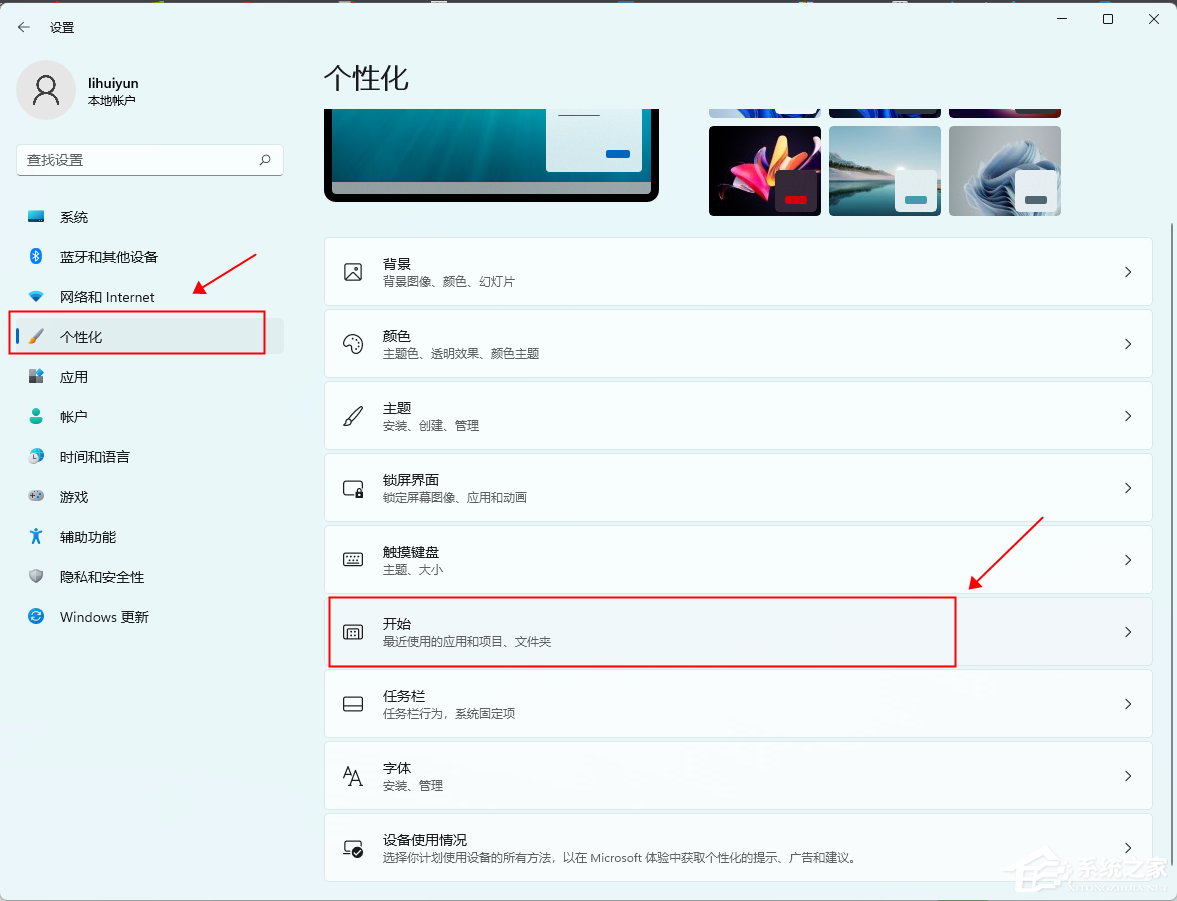Click the 应用 apps icon
1177x901 pixels.
36,376
